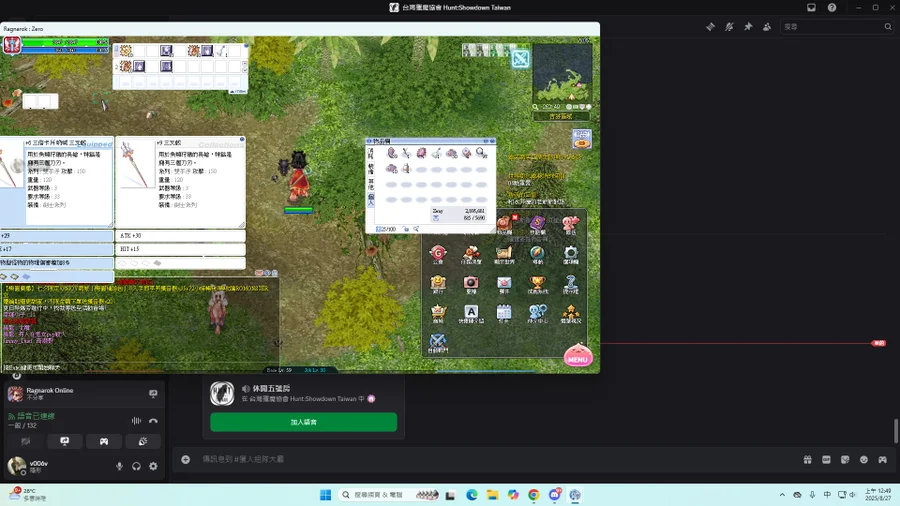
Task: Open the letter A shortcut keys icon
Action: point(471,312)
